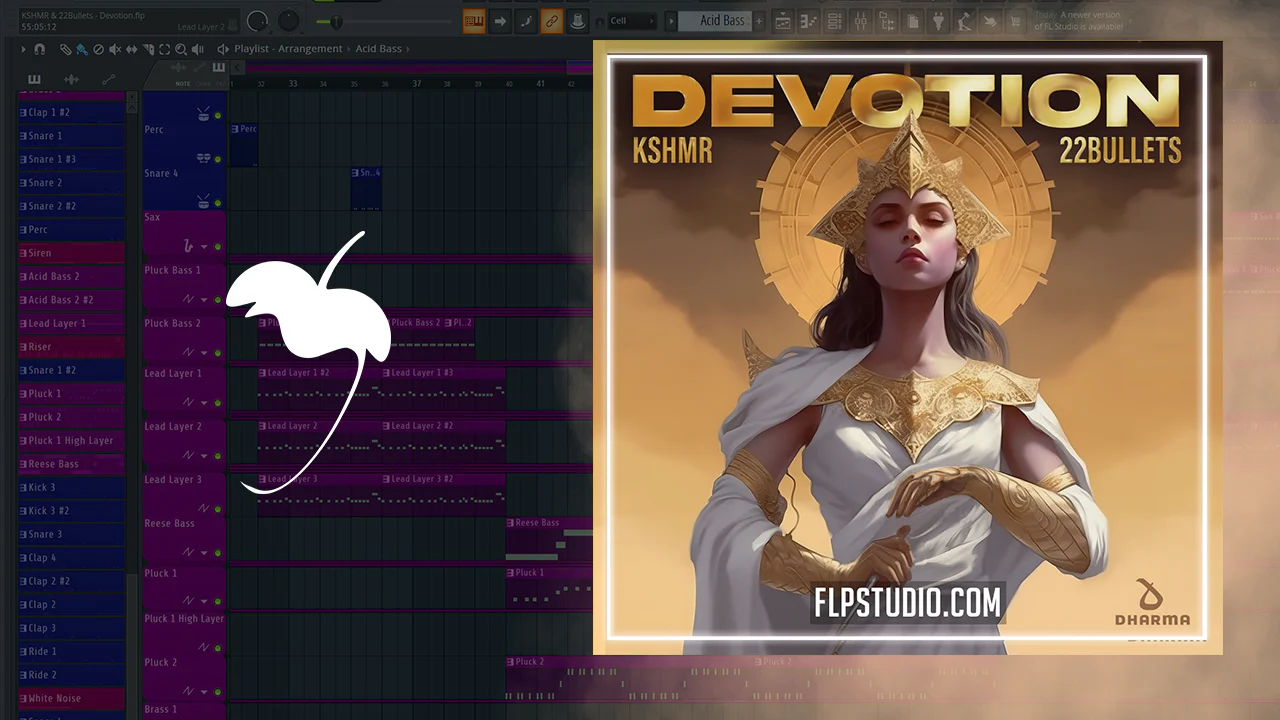The width and height of the screenshot is (1280, 720).
Task: Select the Draw pencil tool
Action: click(x=65, y=49)
